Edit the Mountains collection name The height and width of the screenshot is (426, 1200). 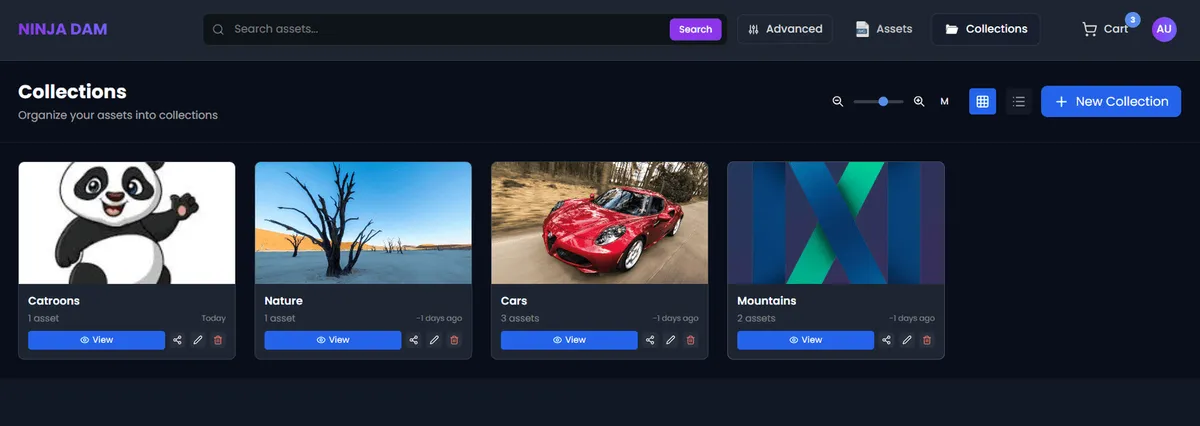point(907,340)
